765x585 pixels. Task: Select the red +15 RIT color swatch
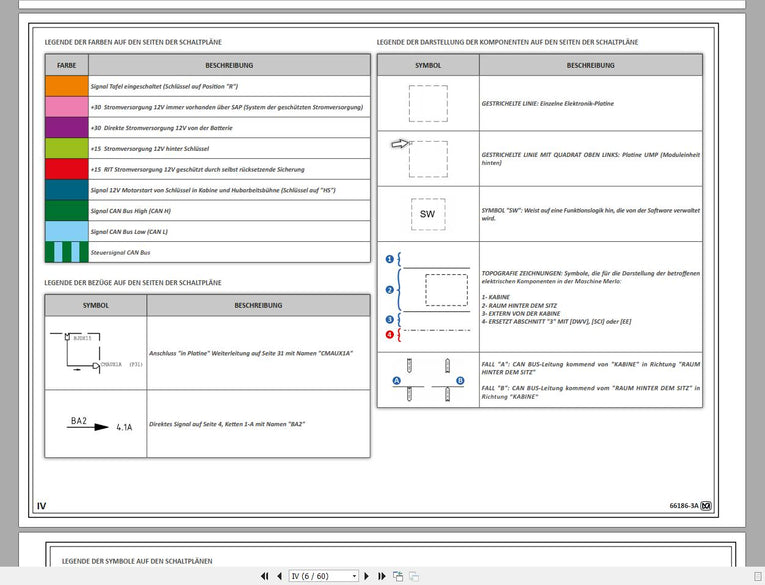click(x=66, y=169)
